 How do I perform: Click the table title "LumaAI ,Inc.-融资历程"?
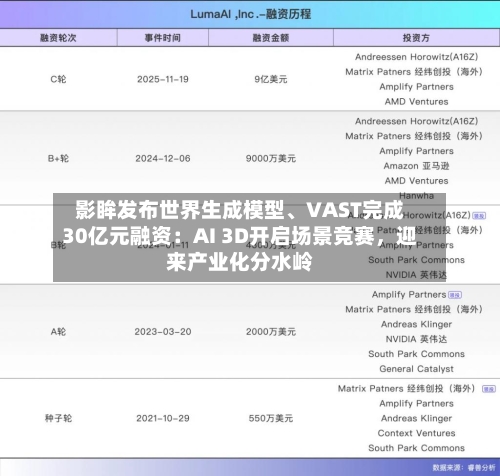(x=250, y=14)
